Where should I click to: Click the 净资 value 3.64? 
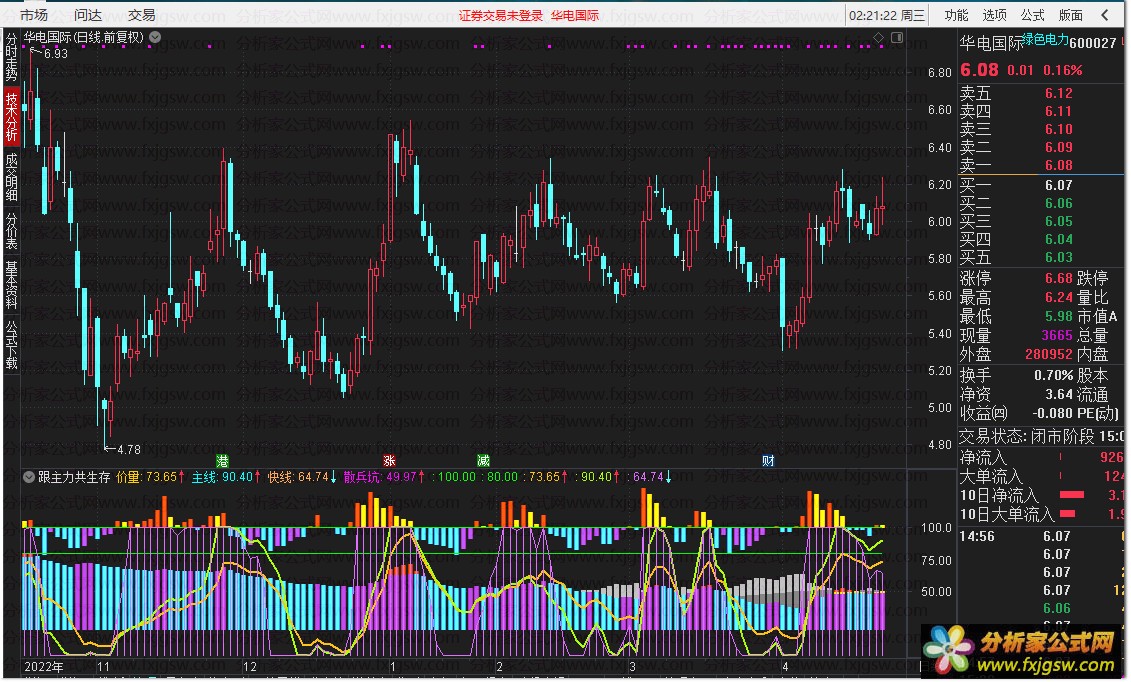pyautogui.click(x=1058, y=394)
